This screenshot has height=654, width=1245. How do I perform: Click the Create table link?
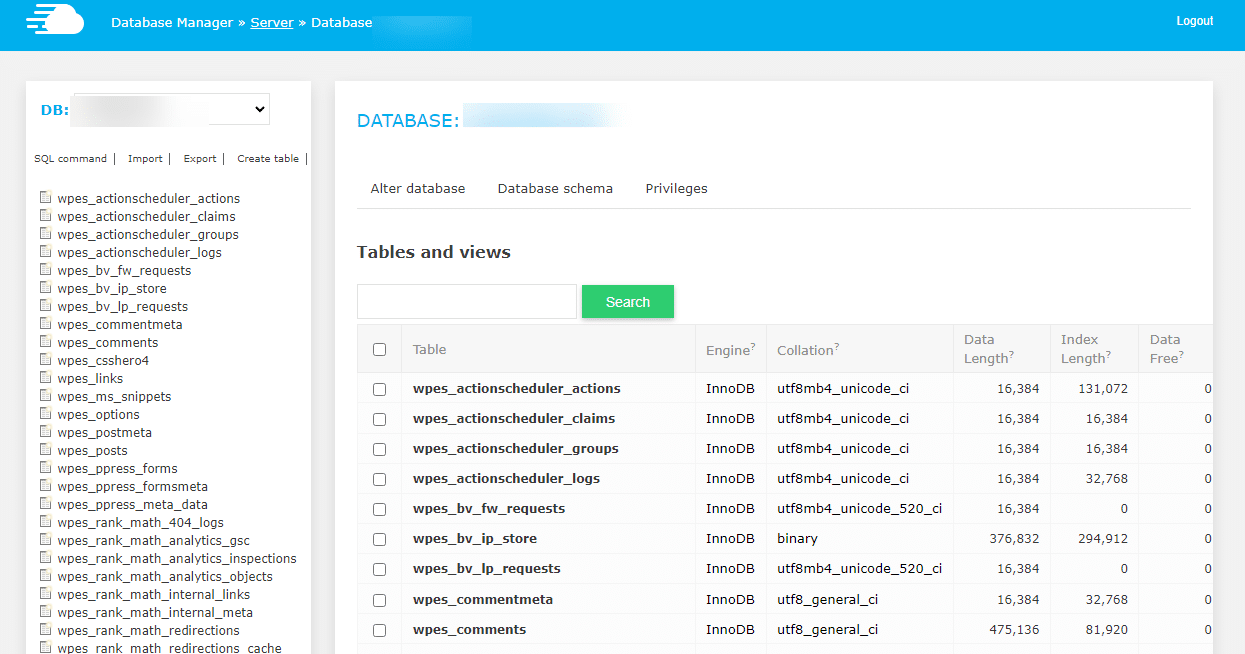coord(268,158)
